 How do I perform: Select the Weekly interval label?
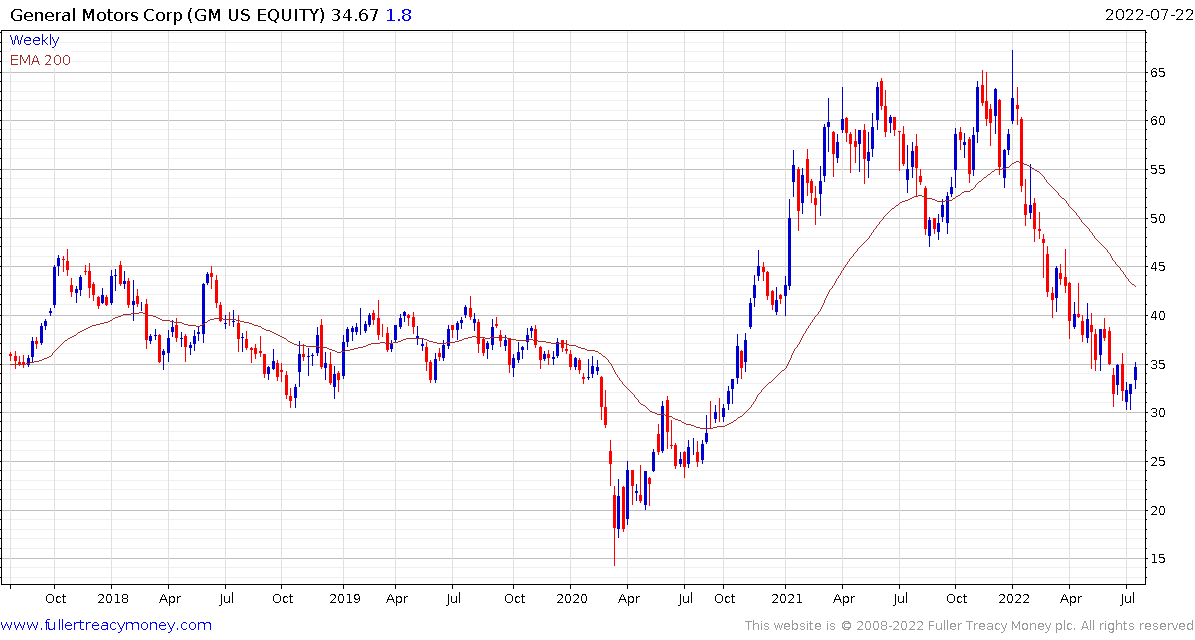(x=34, y=40)
